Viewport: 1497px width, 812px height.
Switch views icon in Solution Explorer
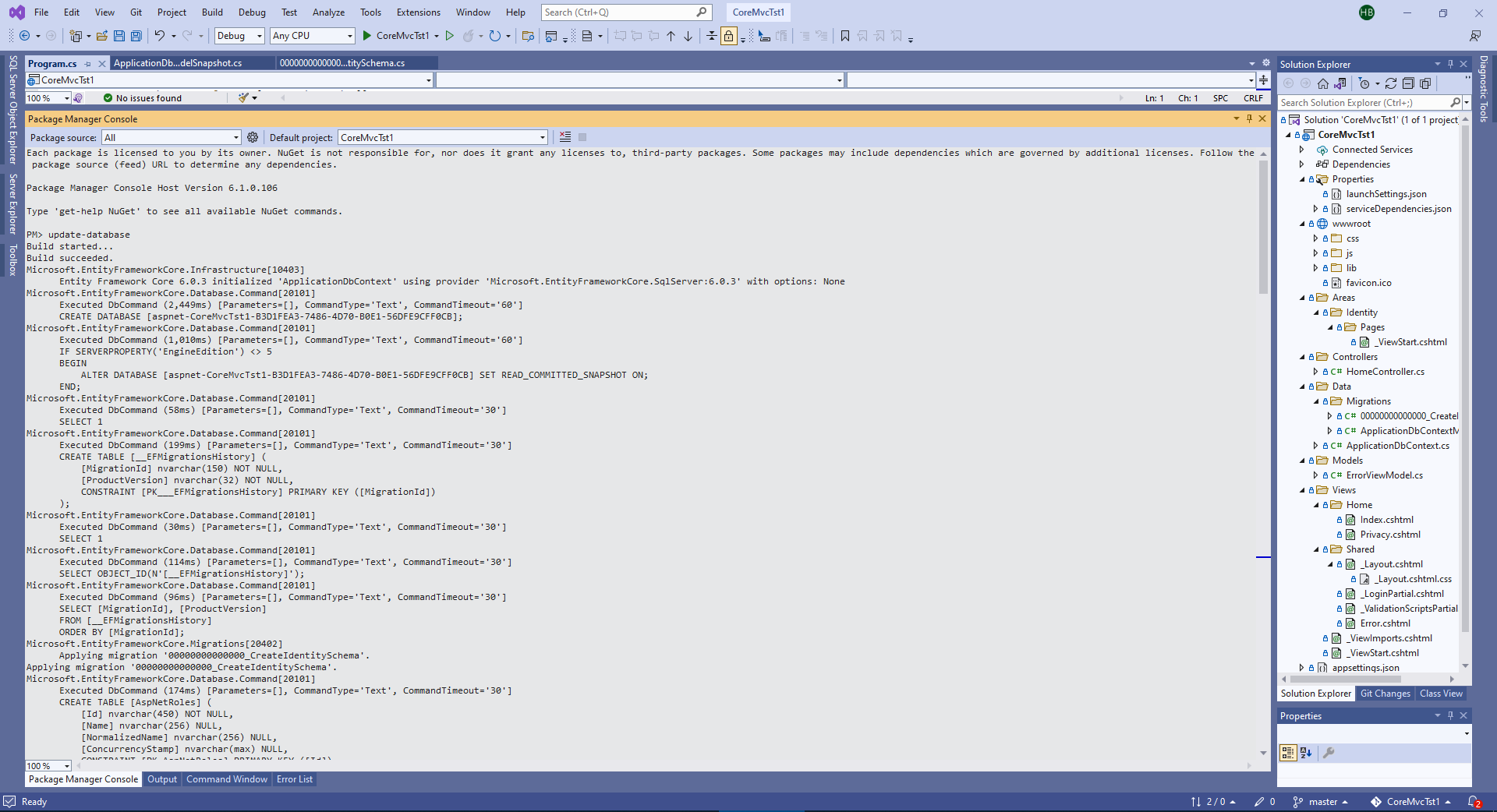click(1340, 83)
